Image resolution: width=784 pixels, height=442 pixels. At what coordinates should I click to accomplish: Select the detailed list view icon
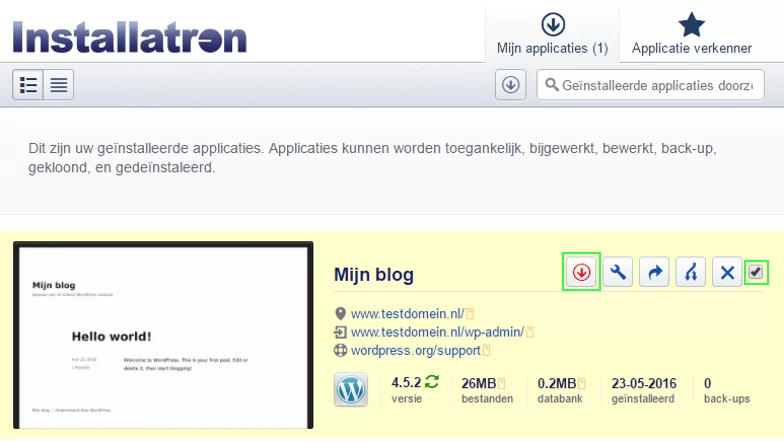tap(28, 85)
